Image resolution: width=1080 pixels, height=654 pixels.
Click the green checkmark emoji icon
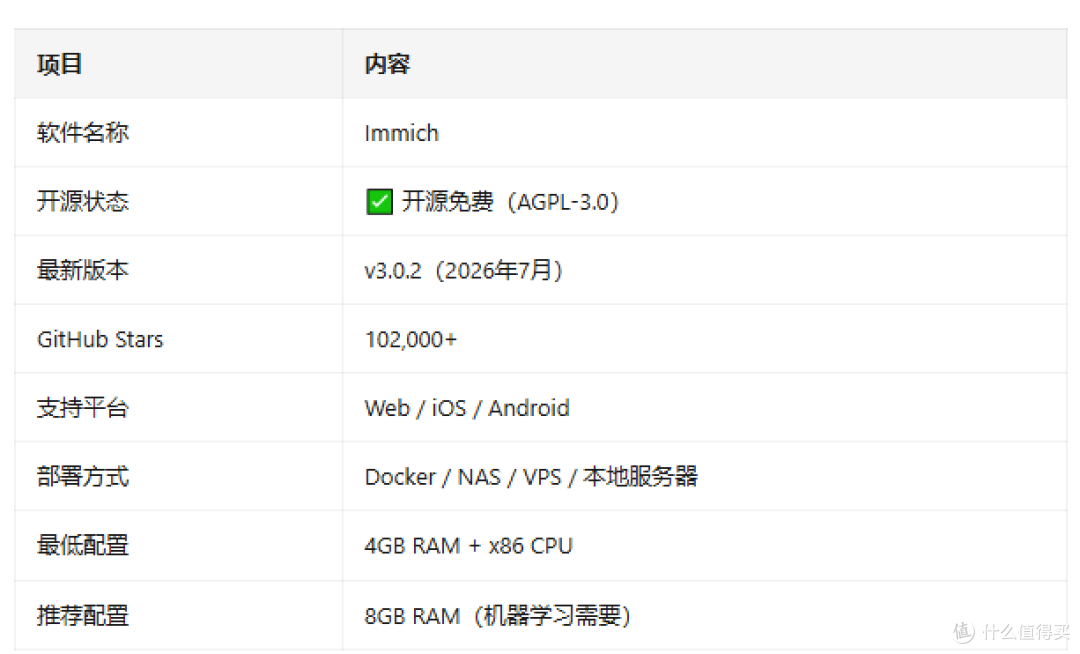point(379,202)
